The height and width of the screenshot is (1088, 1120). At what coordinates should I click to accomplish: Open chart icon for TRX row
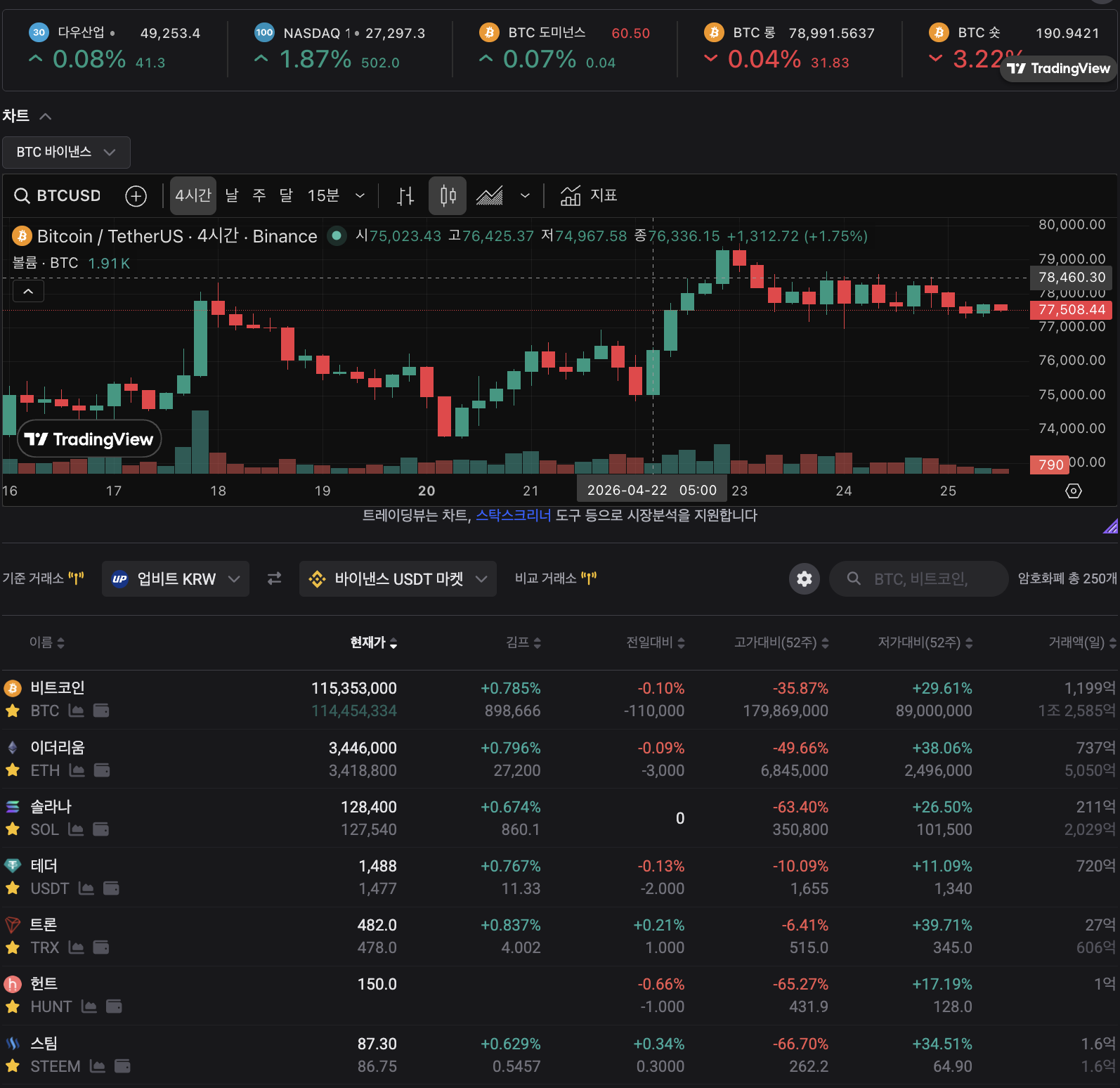click(x=77, y=947)
